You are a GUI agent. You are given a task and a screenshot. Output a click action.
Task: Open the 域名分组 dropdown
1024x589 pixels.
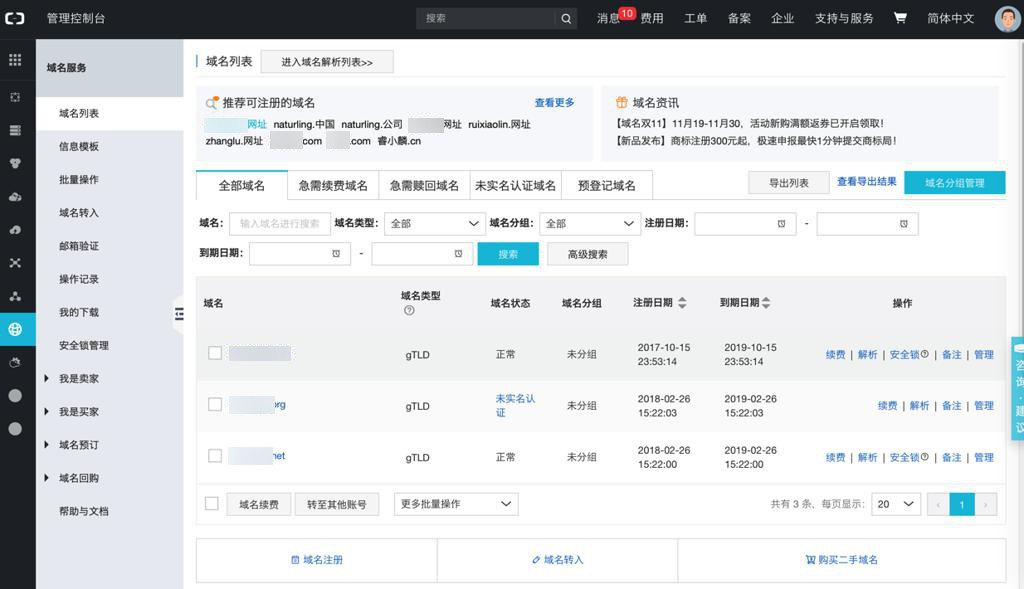[x=590, y=224]
